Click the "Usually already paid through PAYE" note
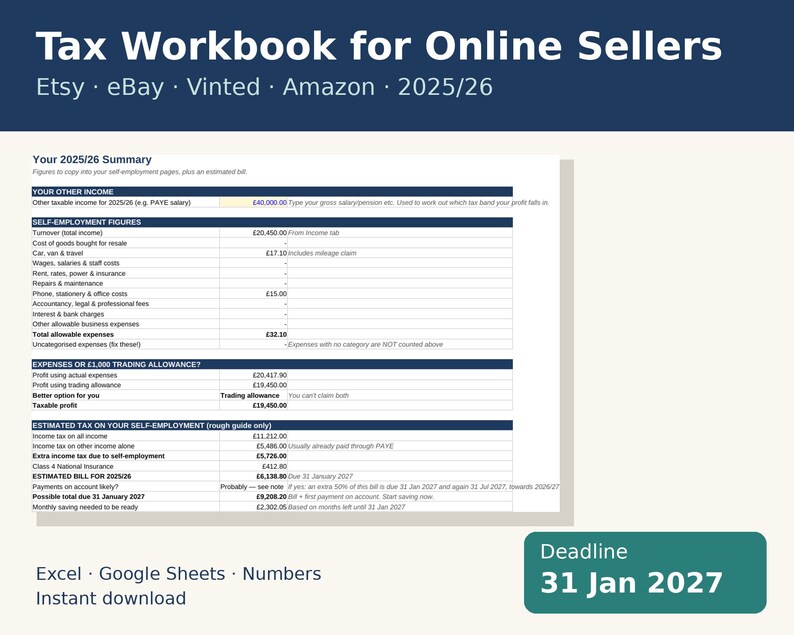 [340, 446]
